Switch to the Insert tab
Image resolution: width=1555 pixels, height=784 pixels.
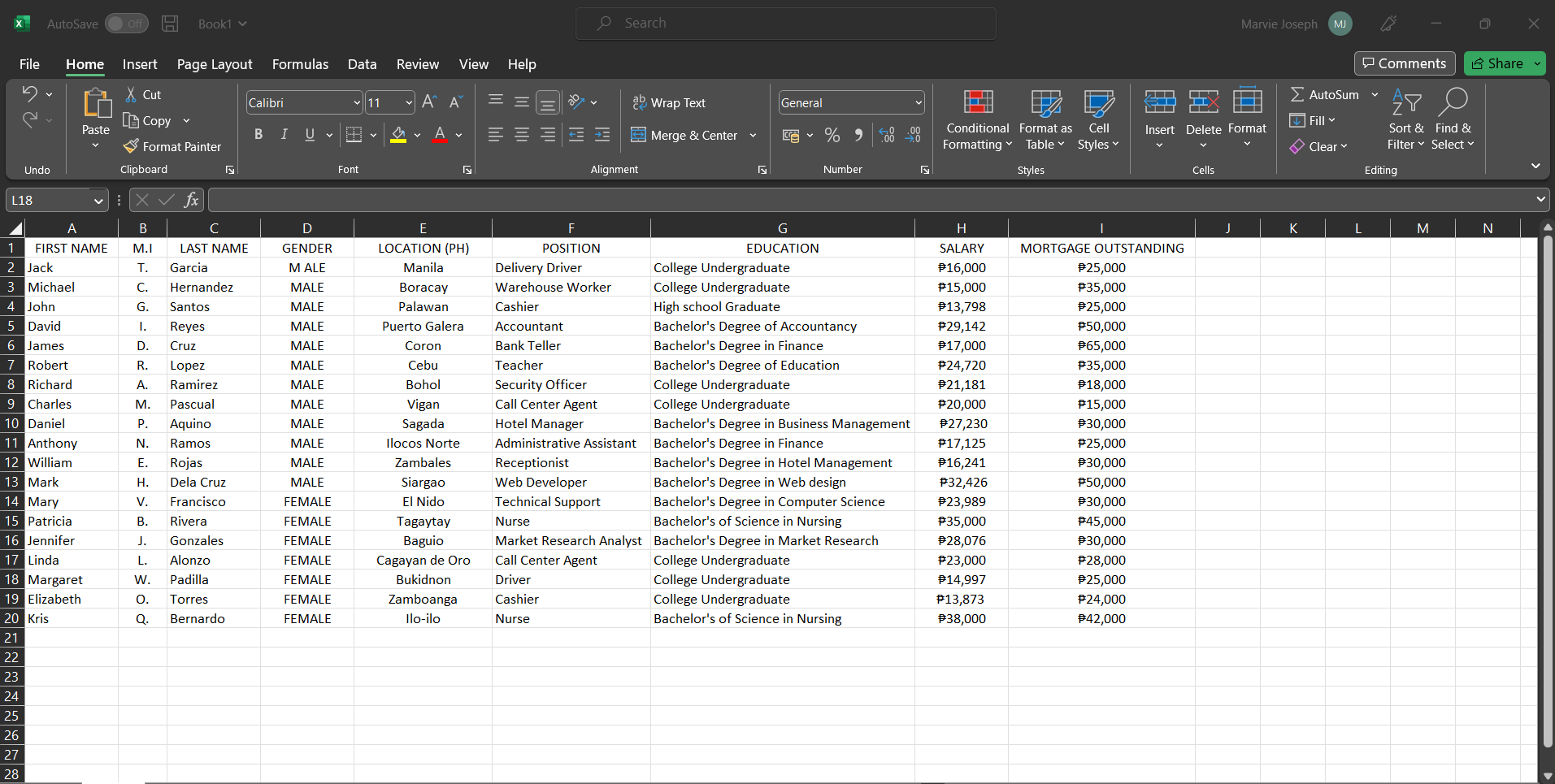click(140, 64)
